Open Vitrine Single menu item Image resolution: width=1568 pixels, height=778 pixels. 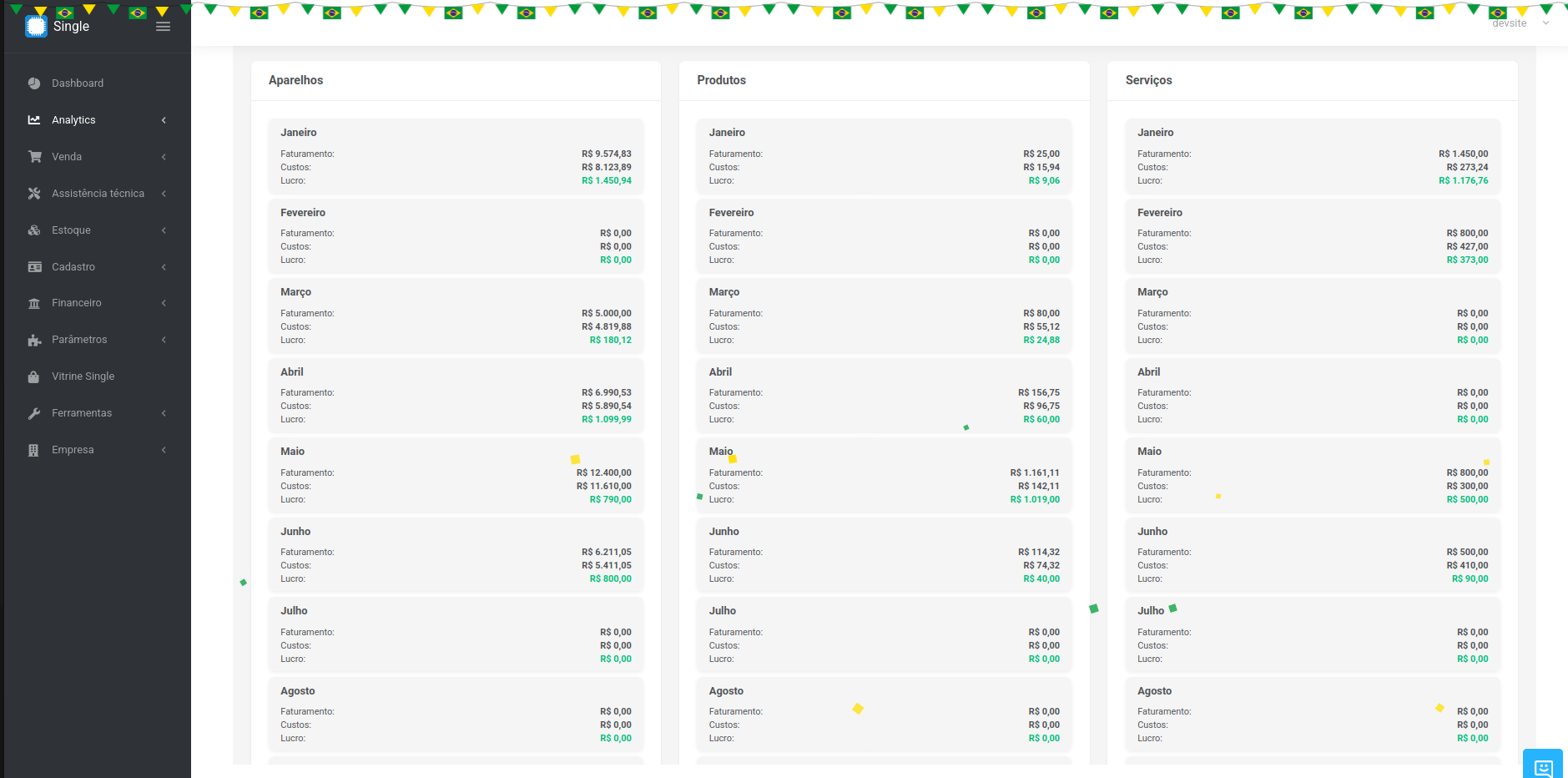coord(83,376)
